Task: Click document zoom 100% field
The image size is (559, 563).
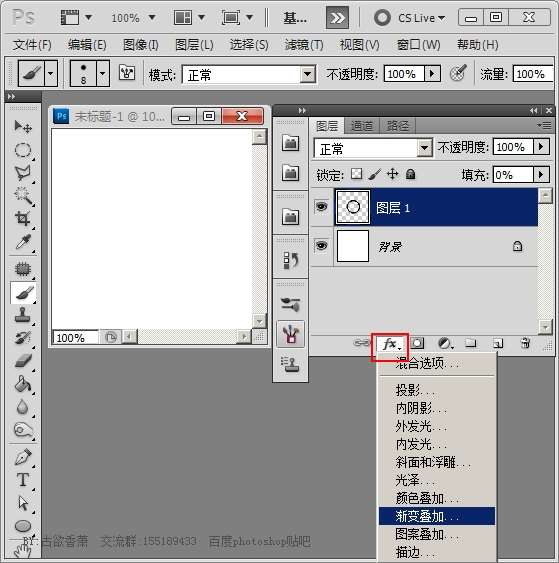Action: (x=75, y=338)
